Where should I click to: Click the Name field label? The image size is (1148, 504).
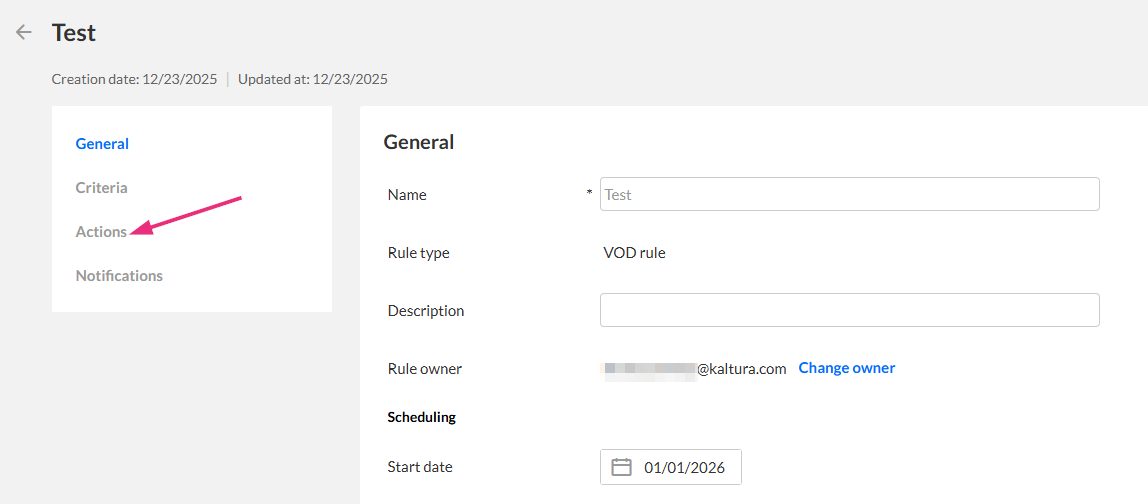pos(407,195)
